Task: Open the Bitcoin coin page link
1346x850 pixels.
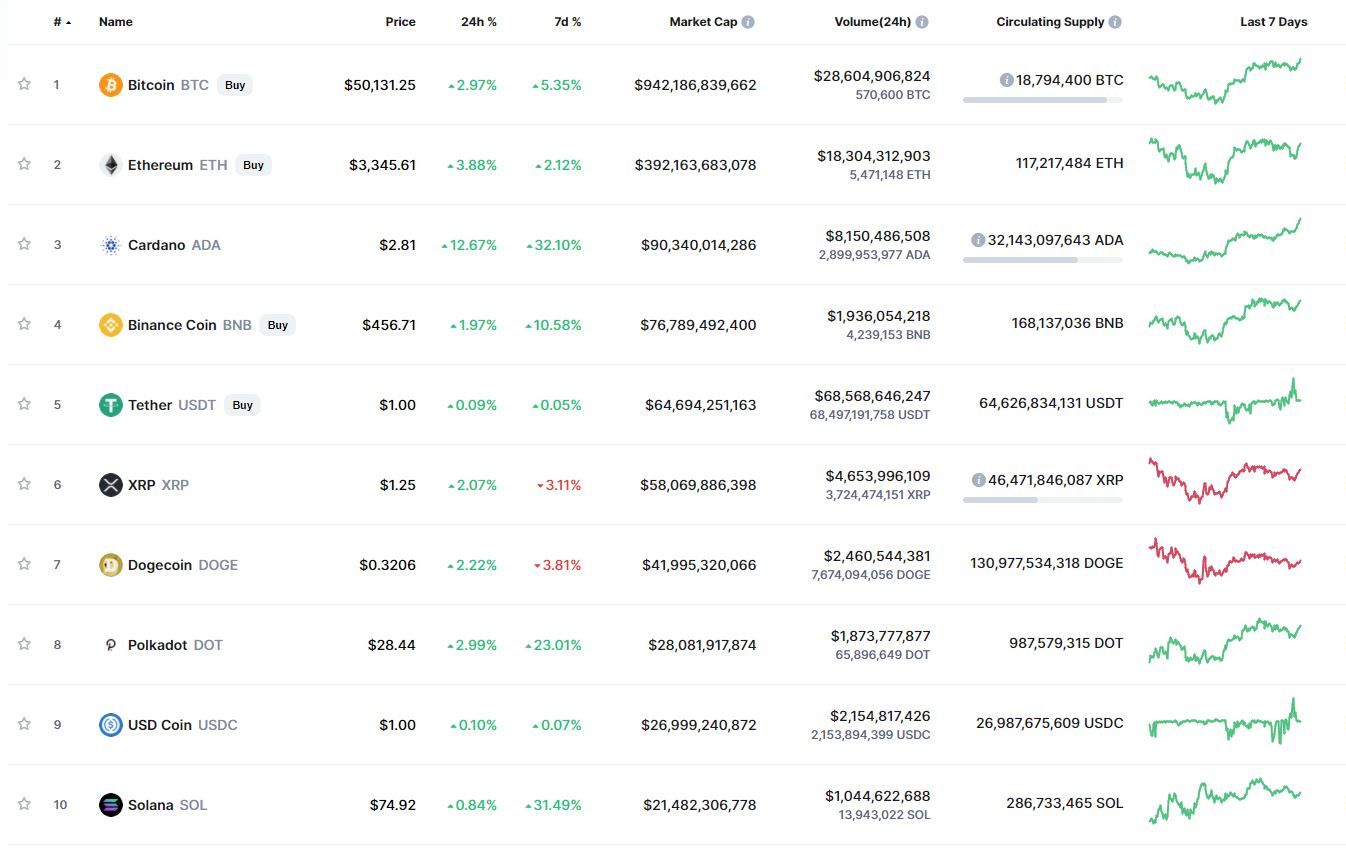Action: coord(151,85)
